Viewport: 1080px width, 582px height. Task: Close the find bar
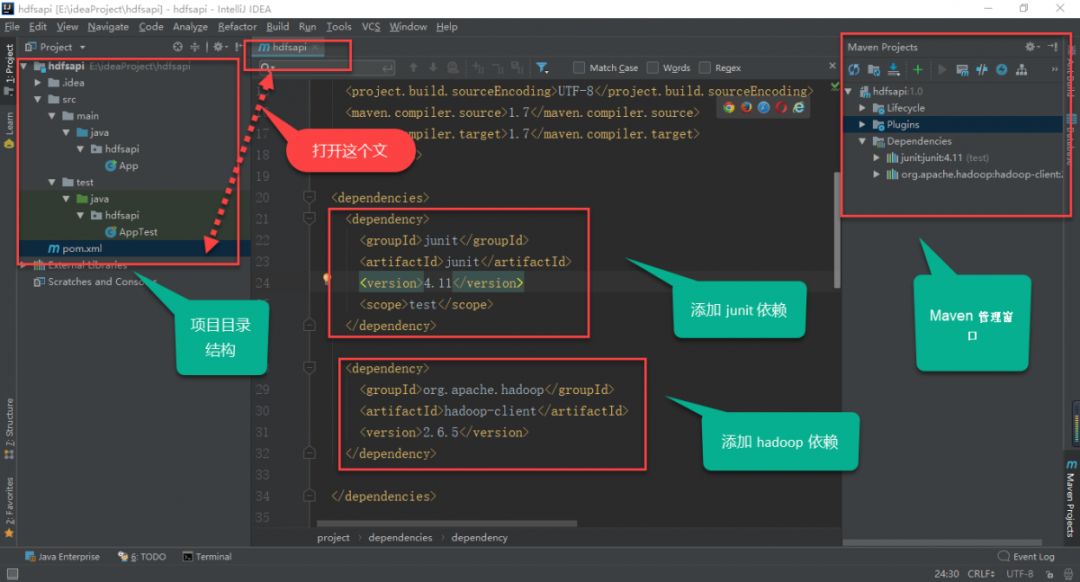tap(832, 65)
